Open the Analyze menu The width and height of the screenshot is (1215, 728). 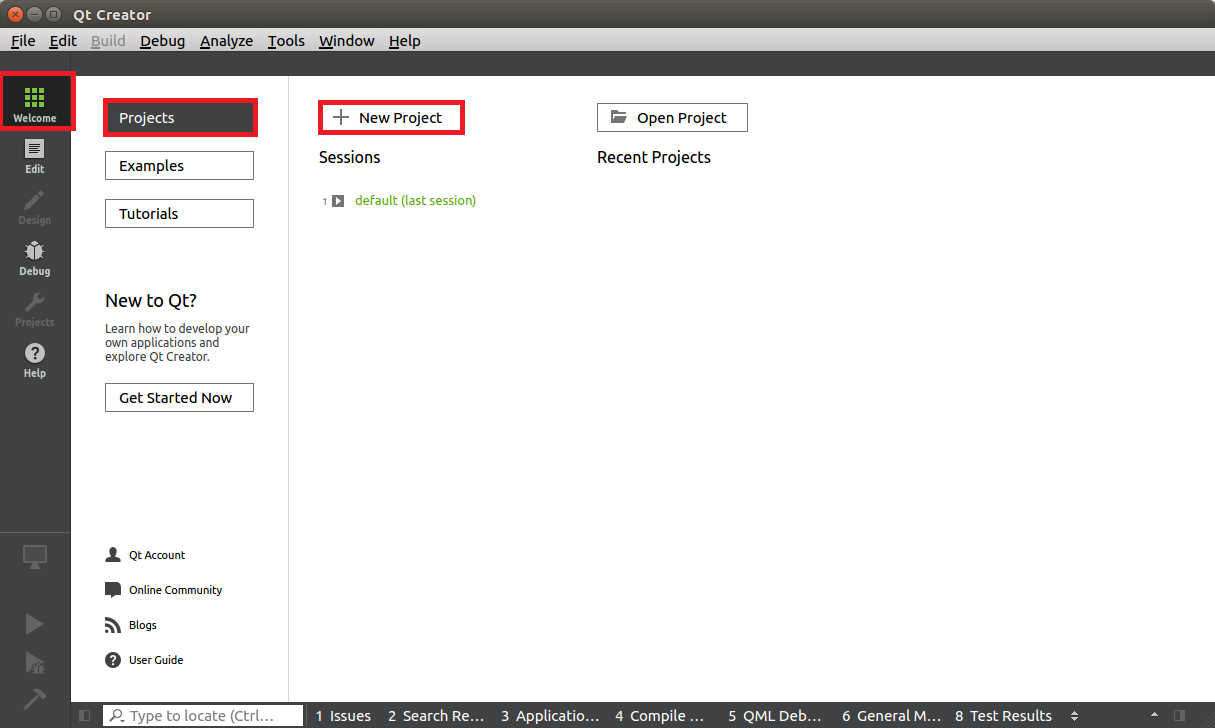tap(226, 41)
